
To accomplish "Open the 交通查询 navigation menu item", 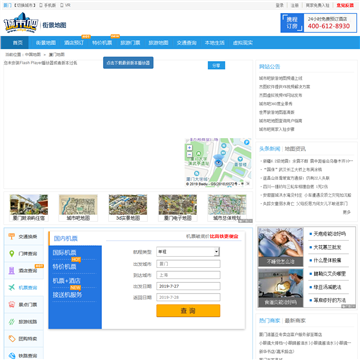I will (187, 43).
